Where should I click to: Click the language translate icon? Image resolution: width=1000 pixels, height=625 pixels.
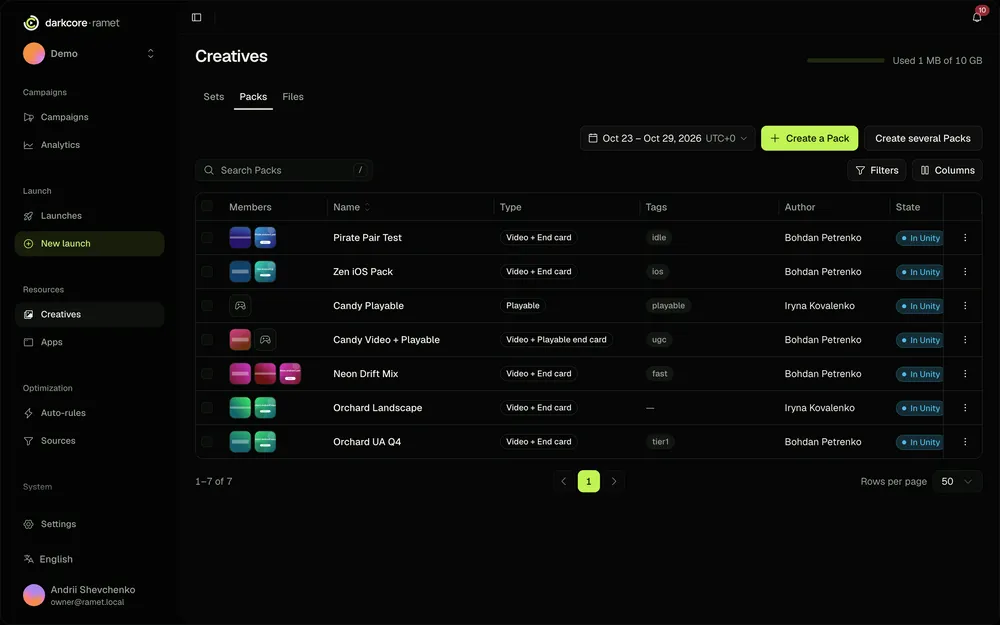click(x=29, y=559)
